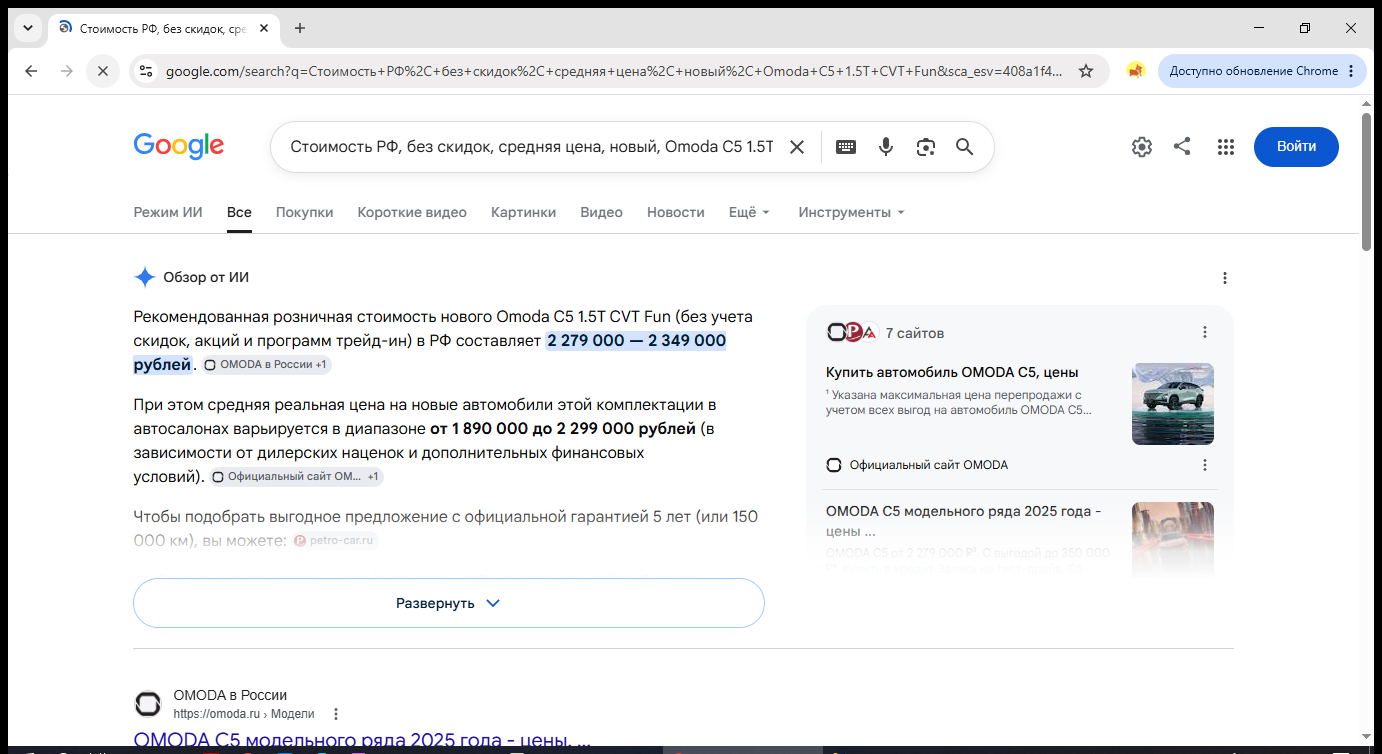The image size is (1382, 754).
Task: Open link Купить автомобиль OMODA C5, цены
Action: click(952, 373)
